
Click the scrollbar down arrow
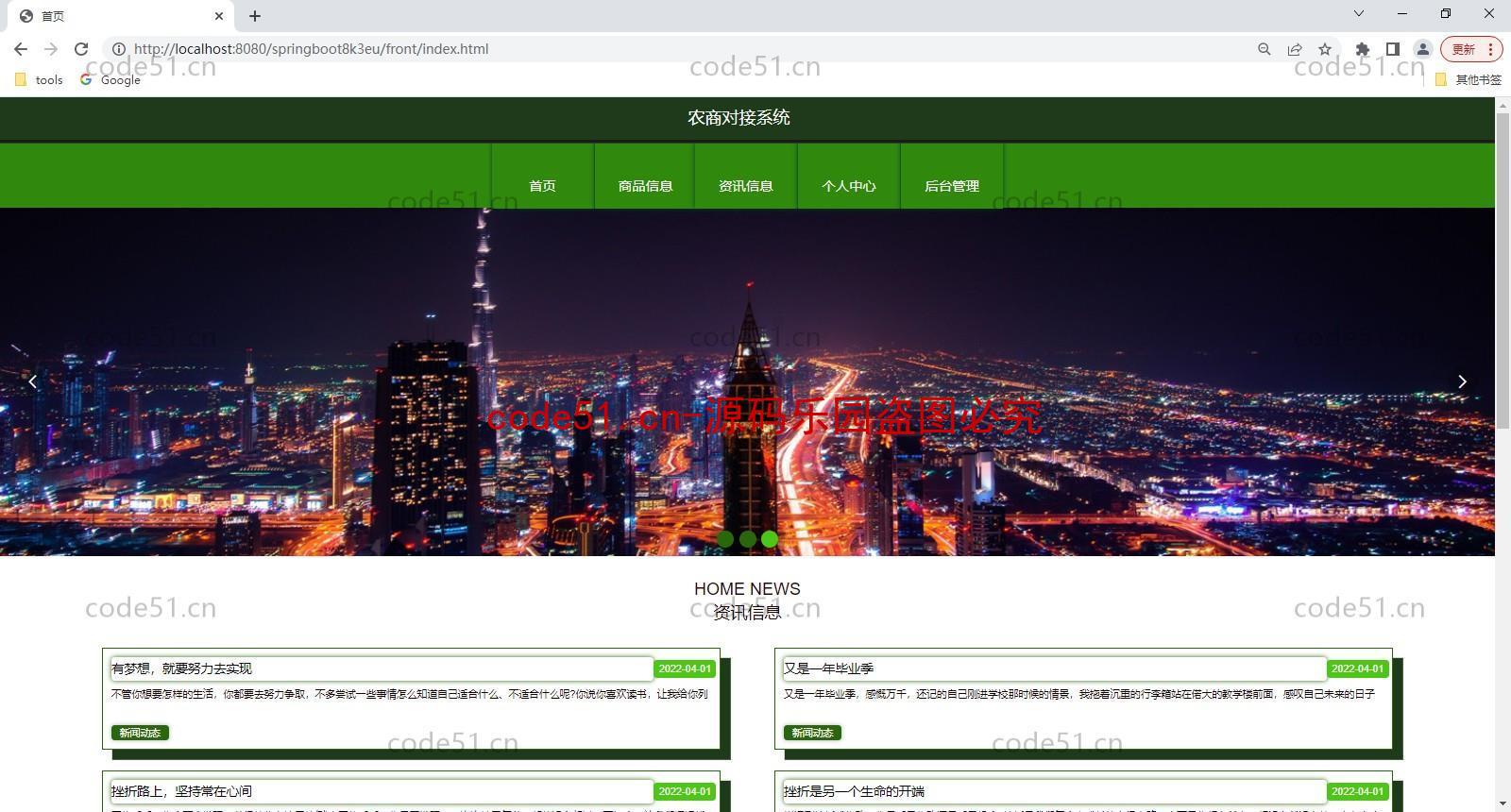[x=1503, y=804]
